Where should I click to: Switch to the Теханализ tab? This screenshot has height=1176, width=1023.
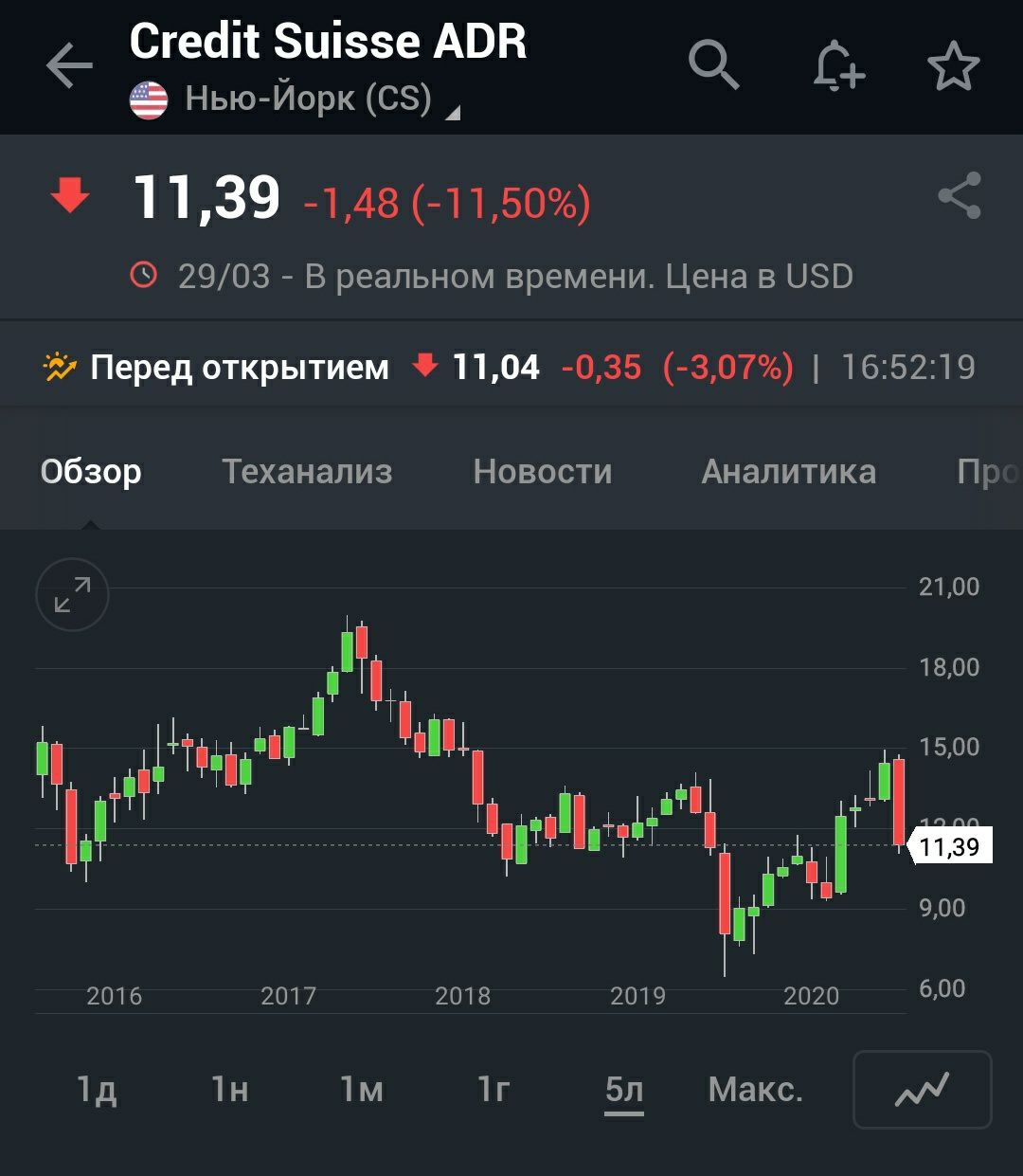307,471
